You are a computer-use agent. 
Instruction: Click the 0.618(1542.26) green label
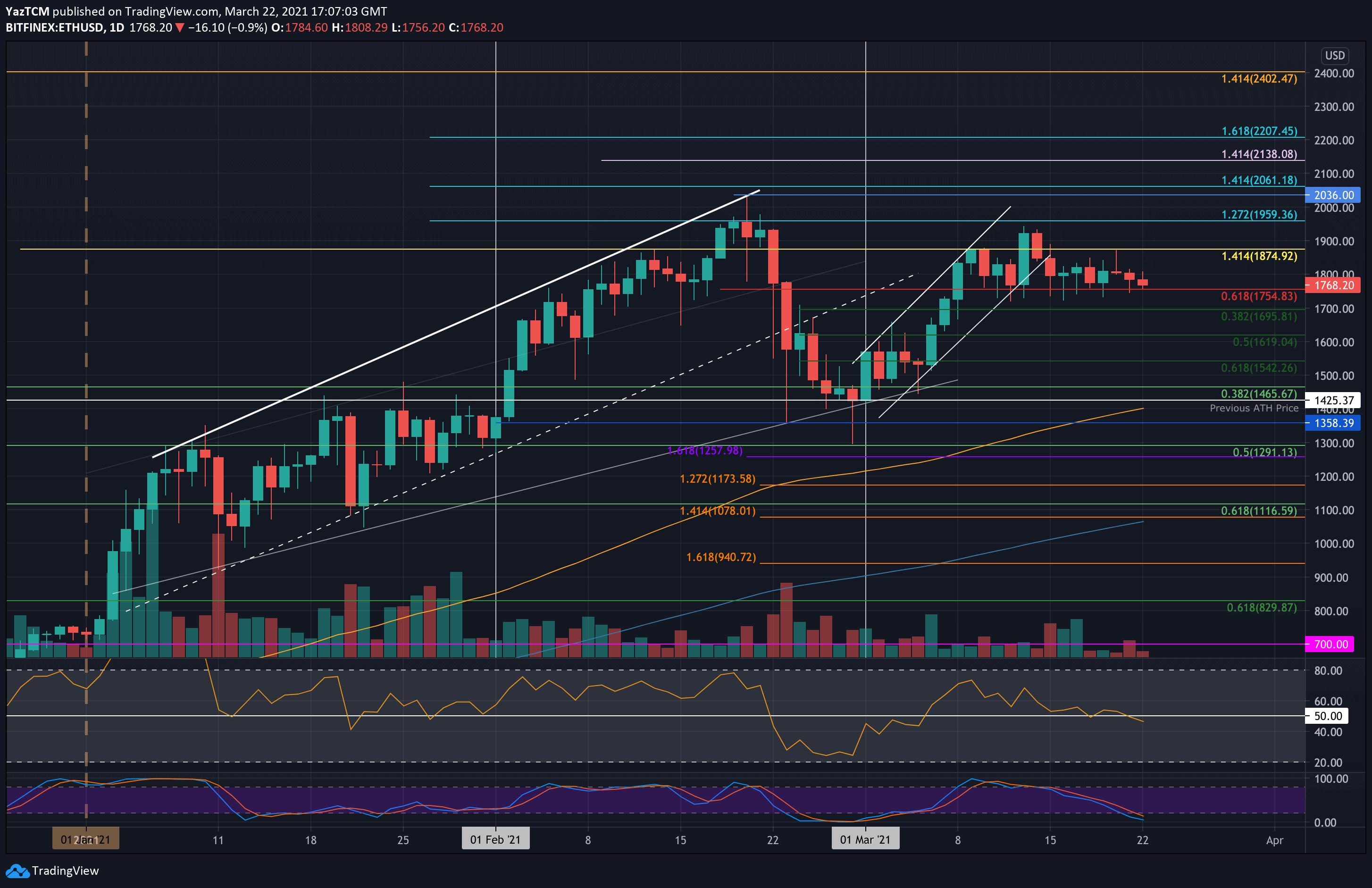(x=1259, y=368)
